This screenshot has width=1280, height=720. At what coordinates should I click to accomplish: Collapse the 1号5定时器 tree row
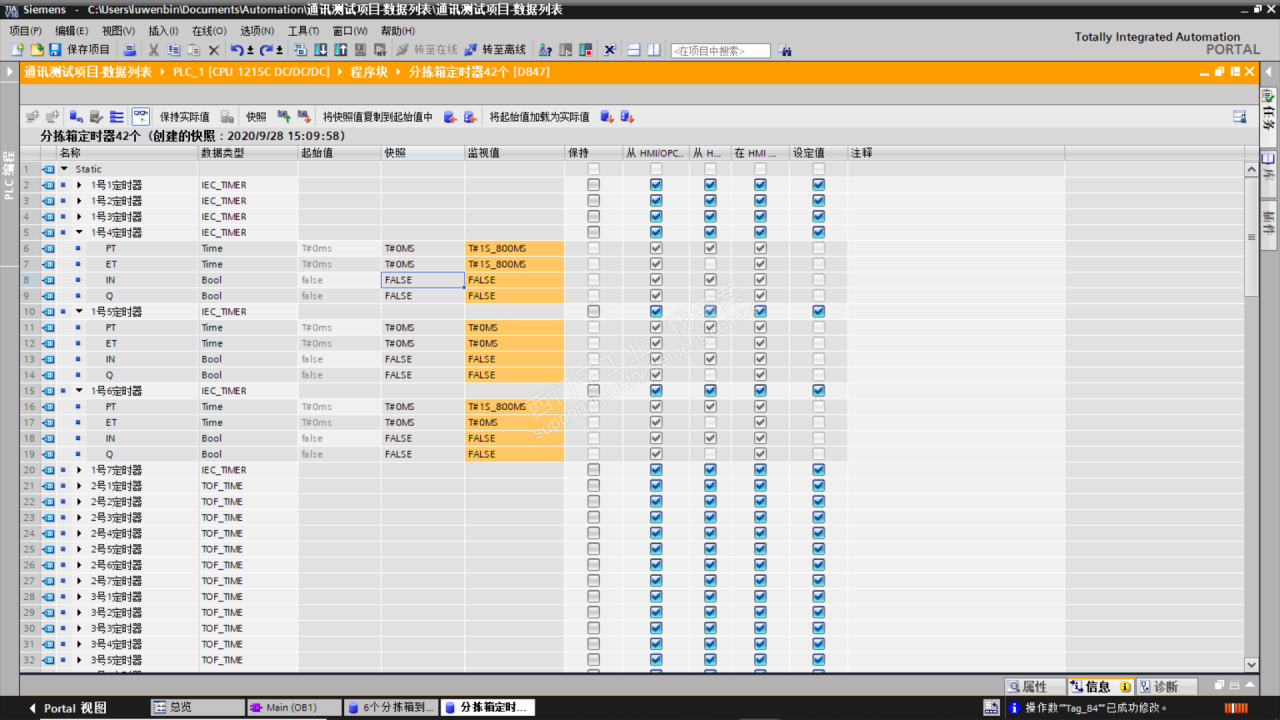(79, 312)
